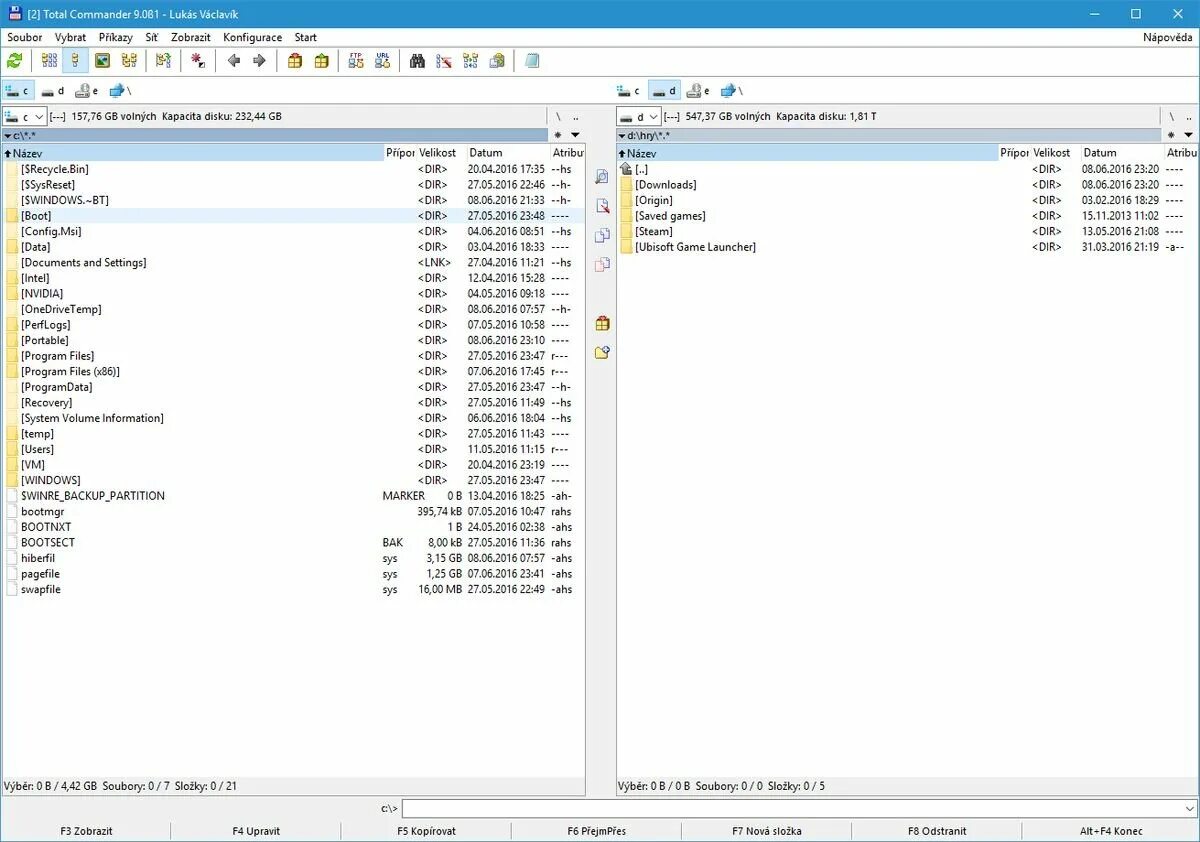The image size is (1200, 842).
Task: Switch right panel to drive e button
Action: (699, 91)
